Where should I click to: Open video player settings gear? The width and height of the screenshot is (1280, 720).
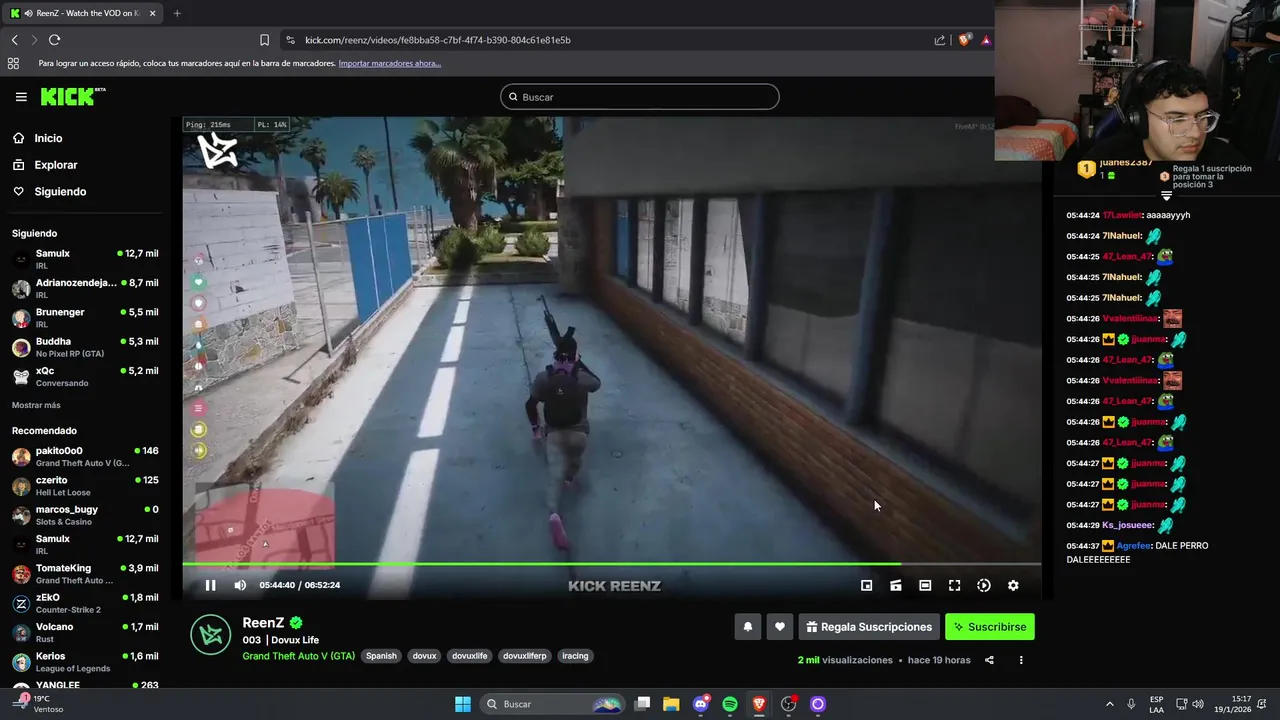(1013, 585)
